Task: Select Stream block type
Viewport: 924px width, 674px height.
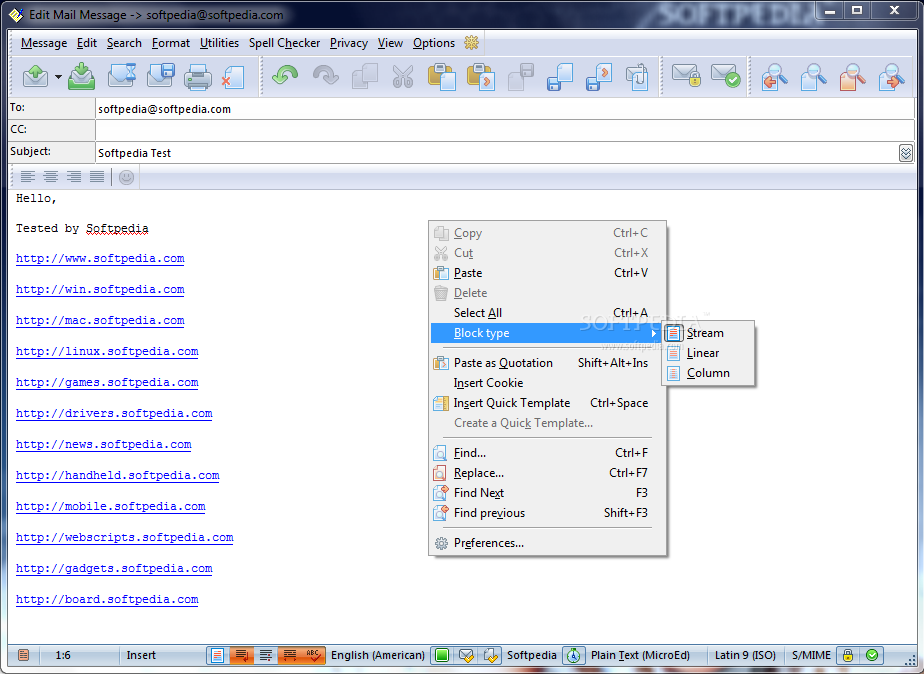Action: 708,333
